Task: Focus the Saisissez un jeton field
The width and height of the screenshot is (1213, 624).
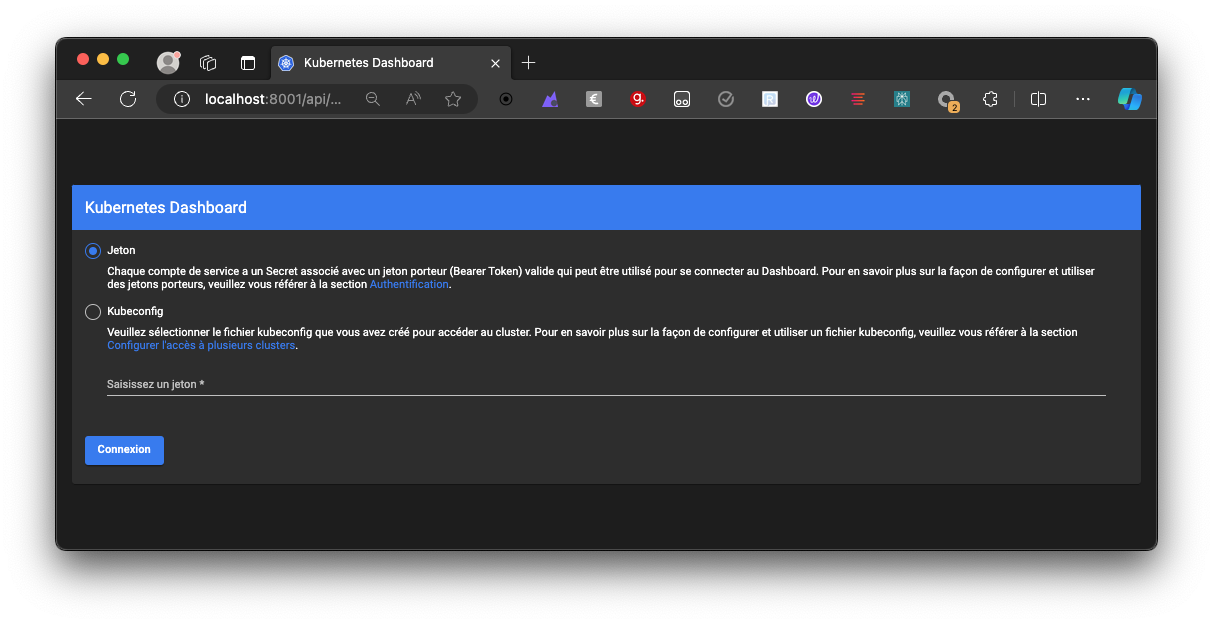Action: point(605,384)
